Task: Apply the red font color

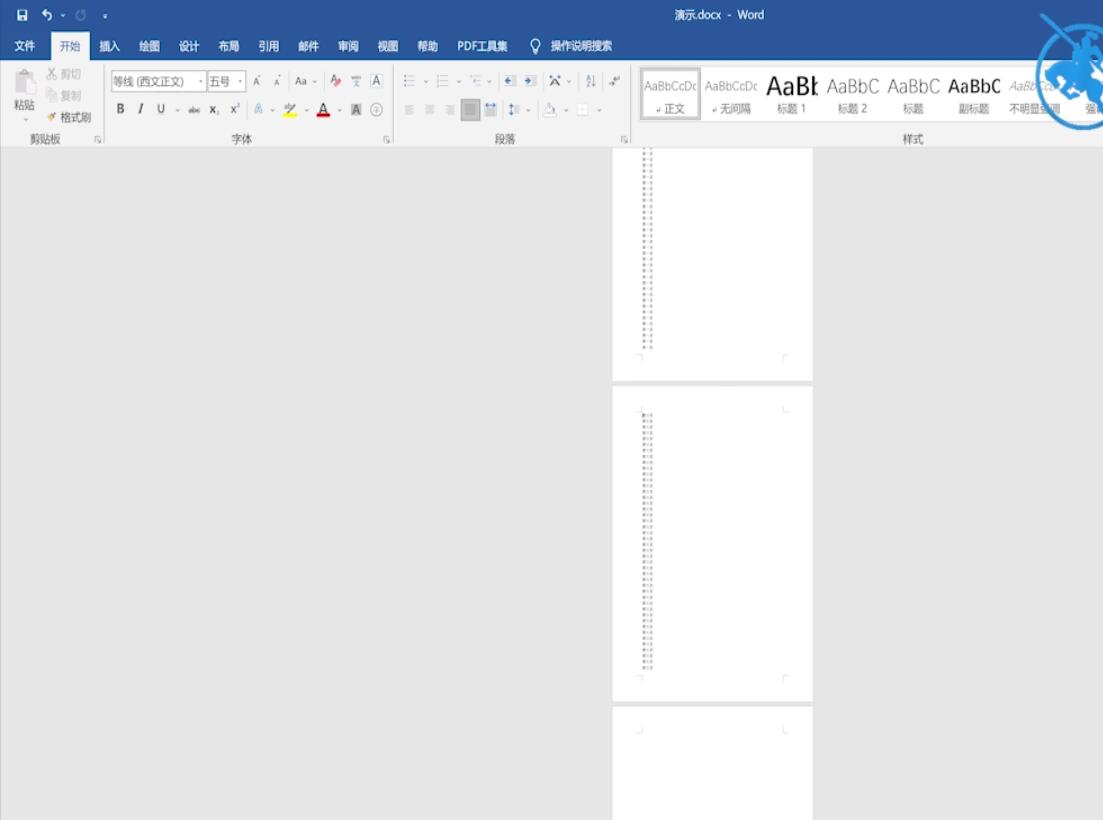Action: 324,110
